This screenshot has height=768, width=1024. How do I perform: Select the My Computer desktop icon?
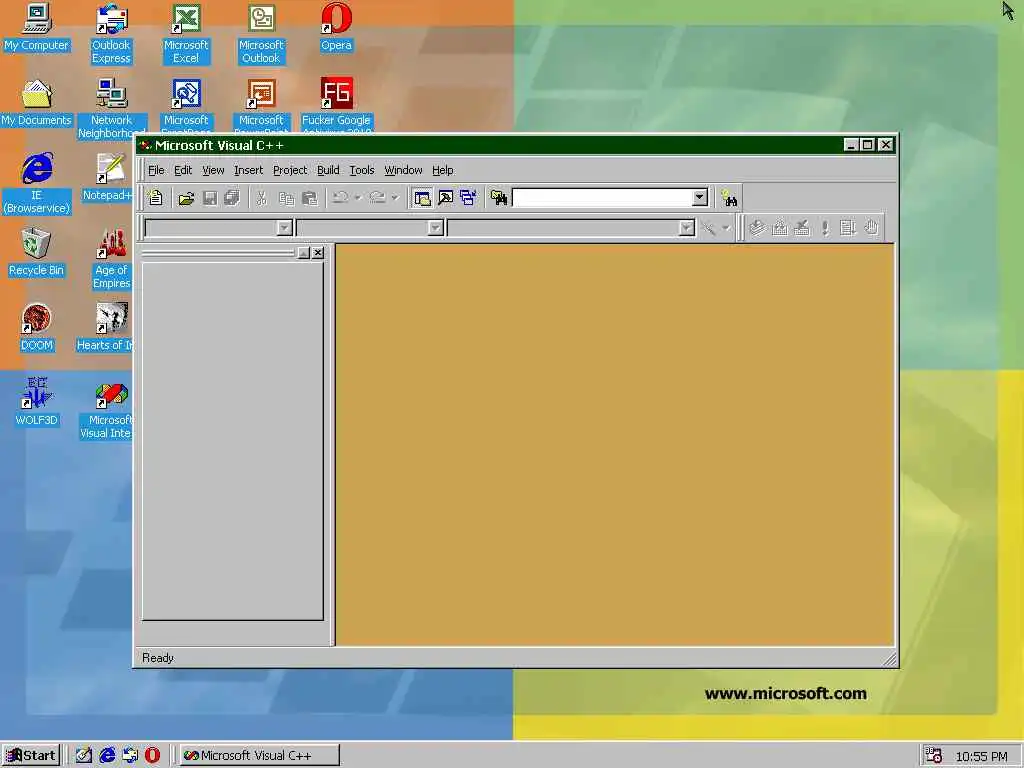click(37, 27)
